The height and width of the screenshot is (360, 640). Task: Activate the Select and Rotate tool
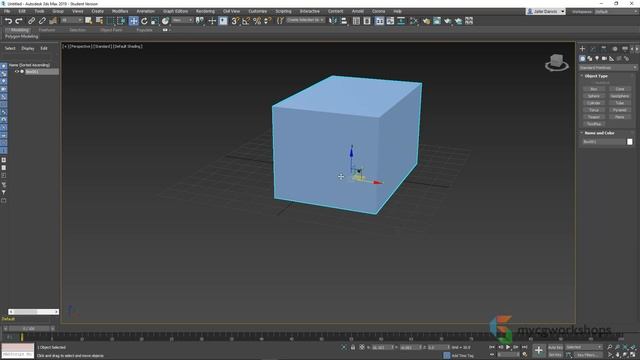coord(144,21)
